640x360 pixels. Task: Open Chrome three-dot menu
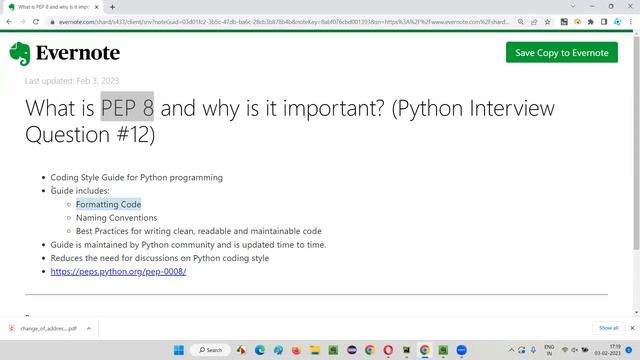tap(631, 22)
